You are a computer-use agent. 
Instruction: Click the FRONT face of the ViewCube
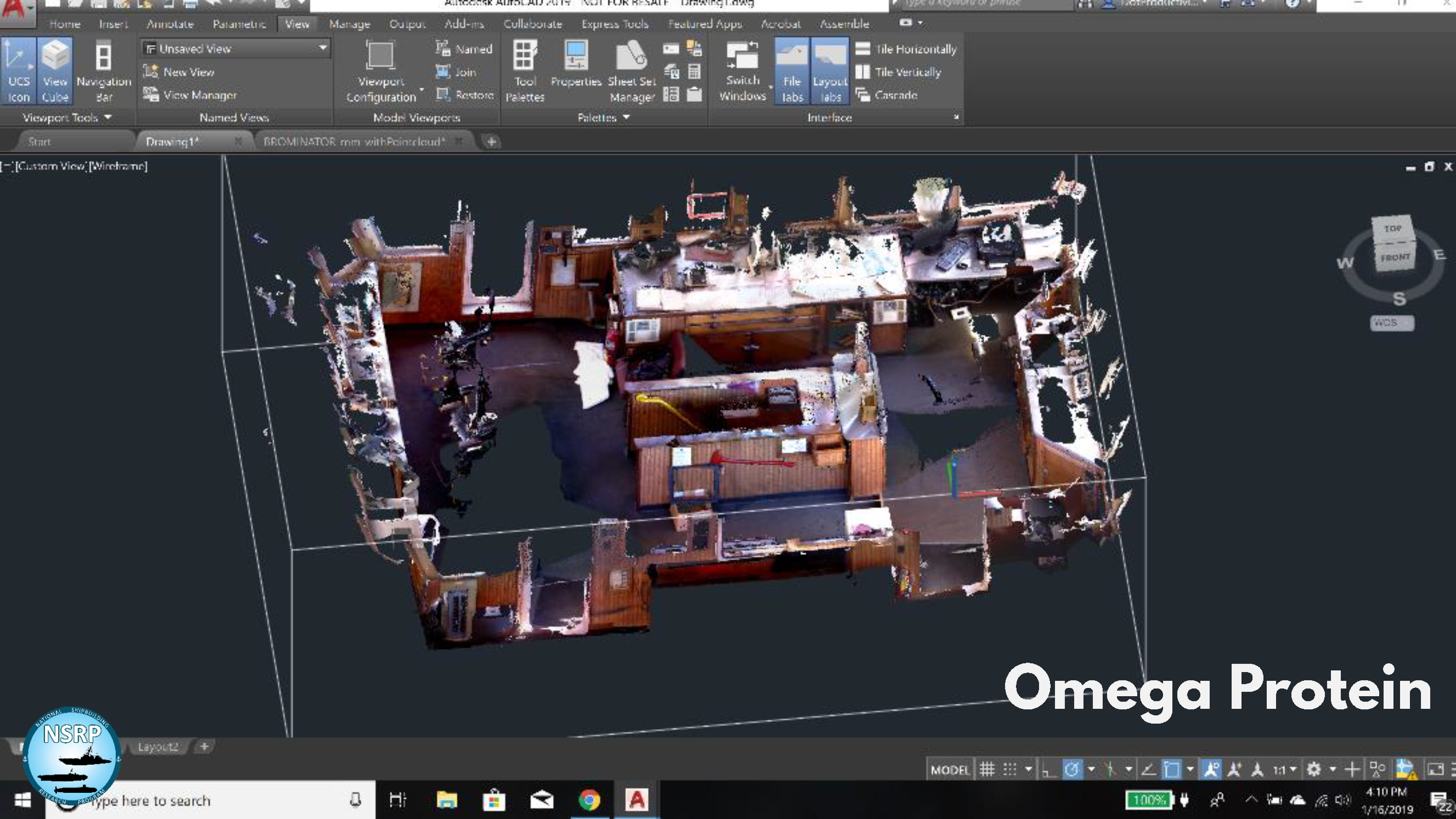tap(1395, 257)
